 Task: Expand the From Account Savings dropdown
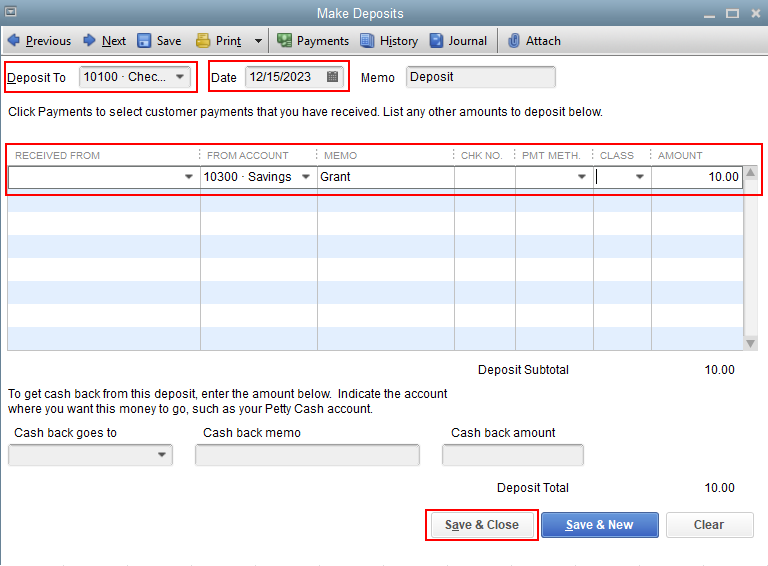pos(306,177)
